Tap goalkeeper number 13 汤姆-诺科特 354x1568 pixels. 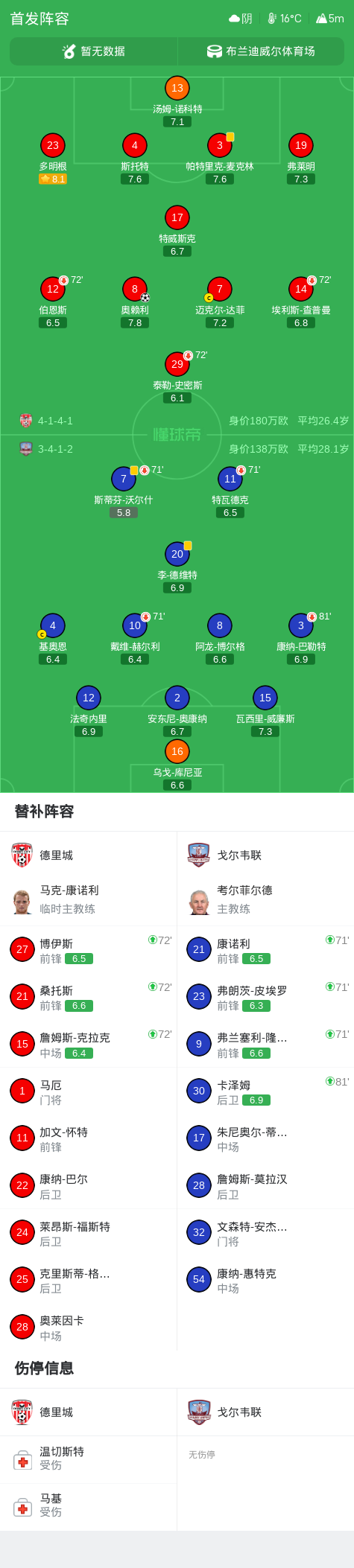177,88
